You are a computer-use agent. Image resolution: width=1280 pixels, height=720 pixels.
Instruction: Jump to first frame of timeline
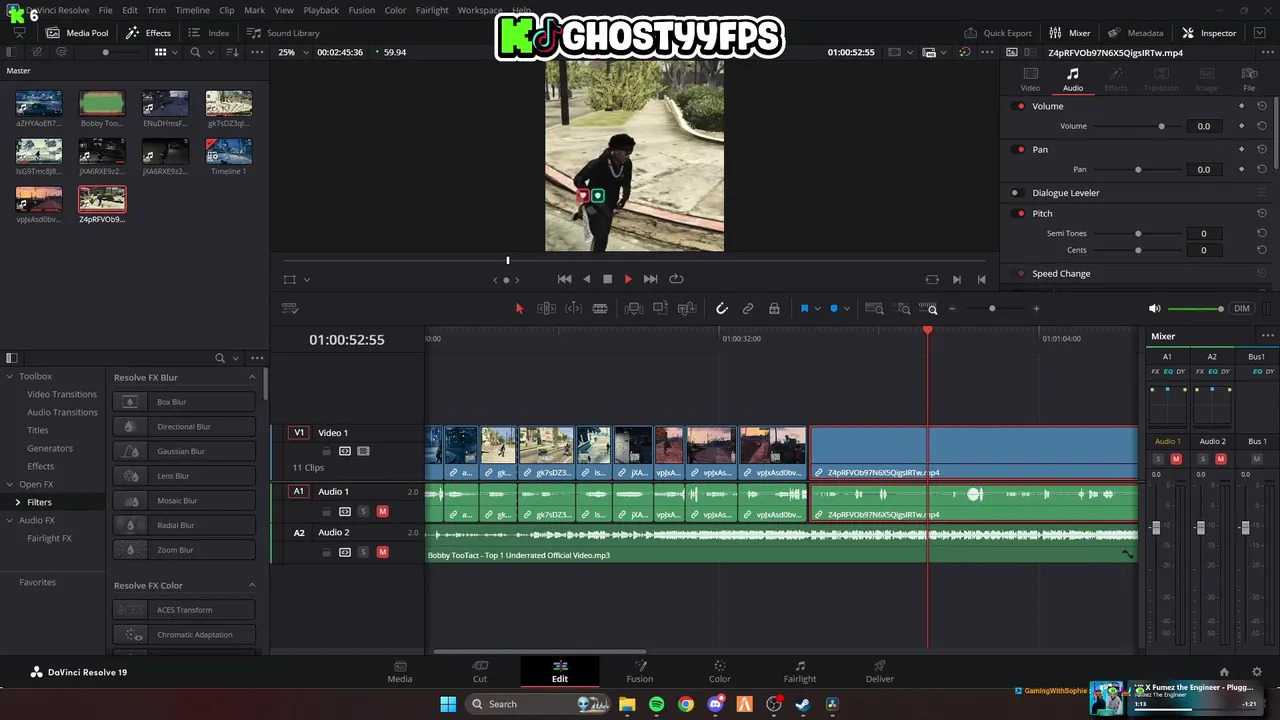pyautogui.click(x=564, y=279)
